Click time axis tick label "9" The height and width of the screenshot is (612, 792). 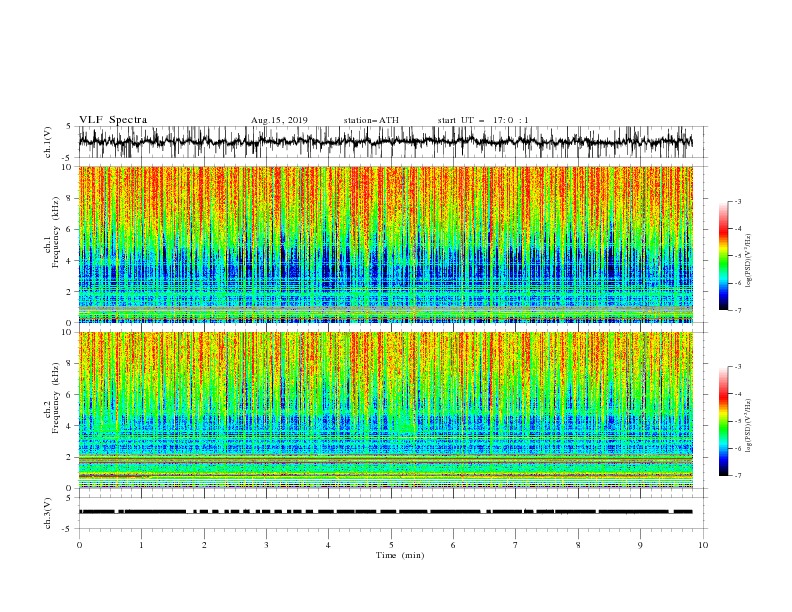click(x=640, y=545)
